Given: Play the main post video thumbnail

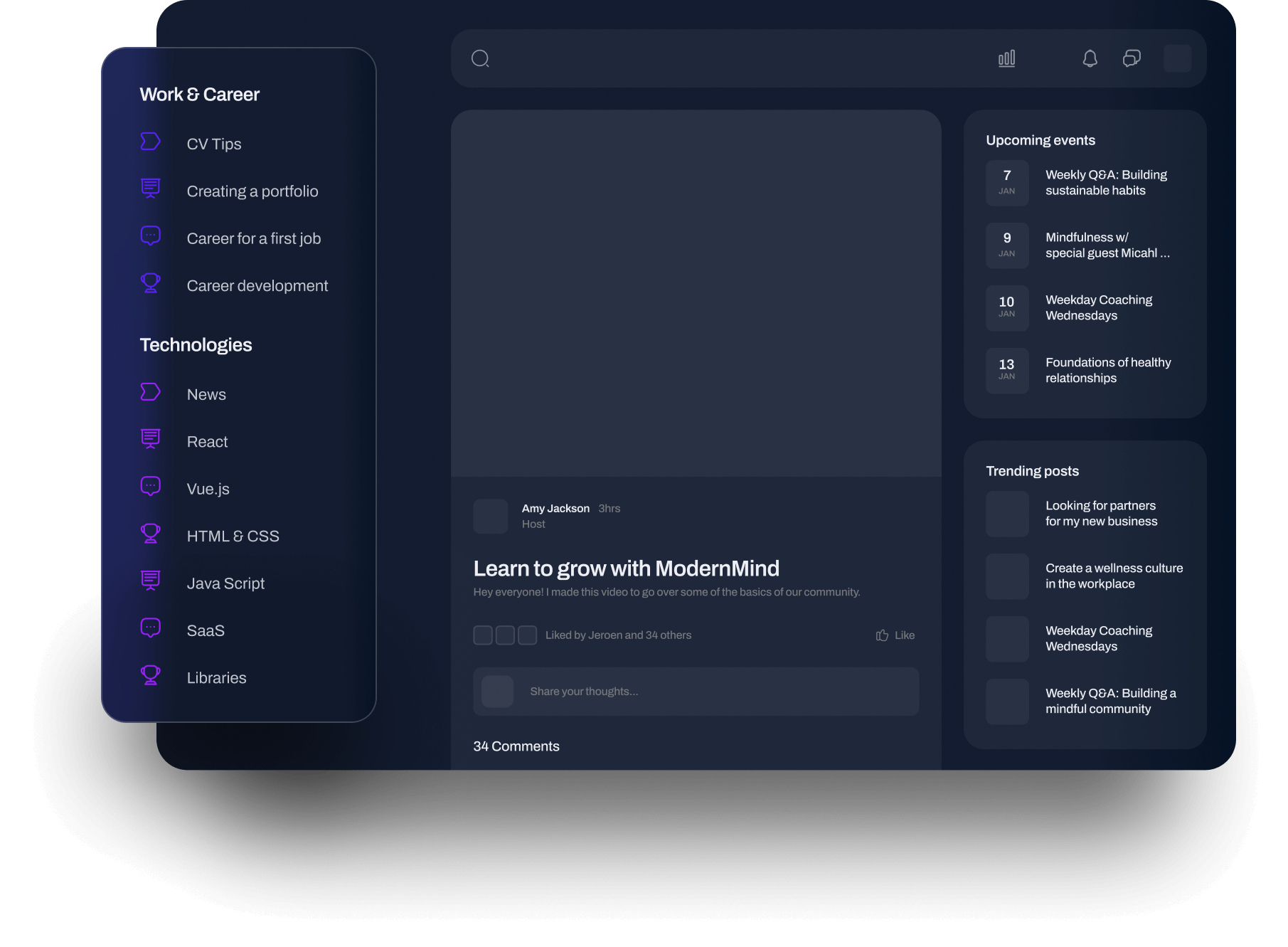Looking at the screenshot, I should pyautogui.click(x=696, y=293).
